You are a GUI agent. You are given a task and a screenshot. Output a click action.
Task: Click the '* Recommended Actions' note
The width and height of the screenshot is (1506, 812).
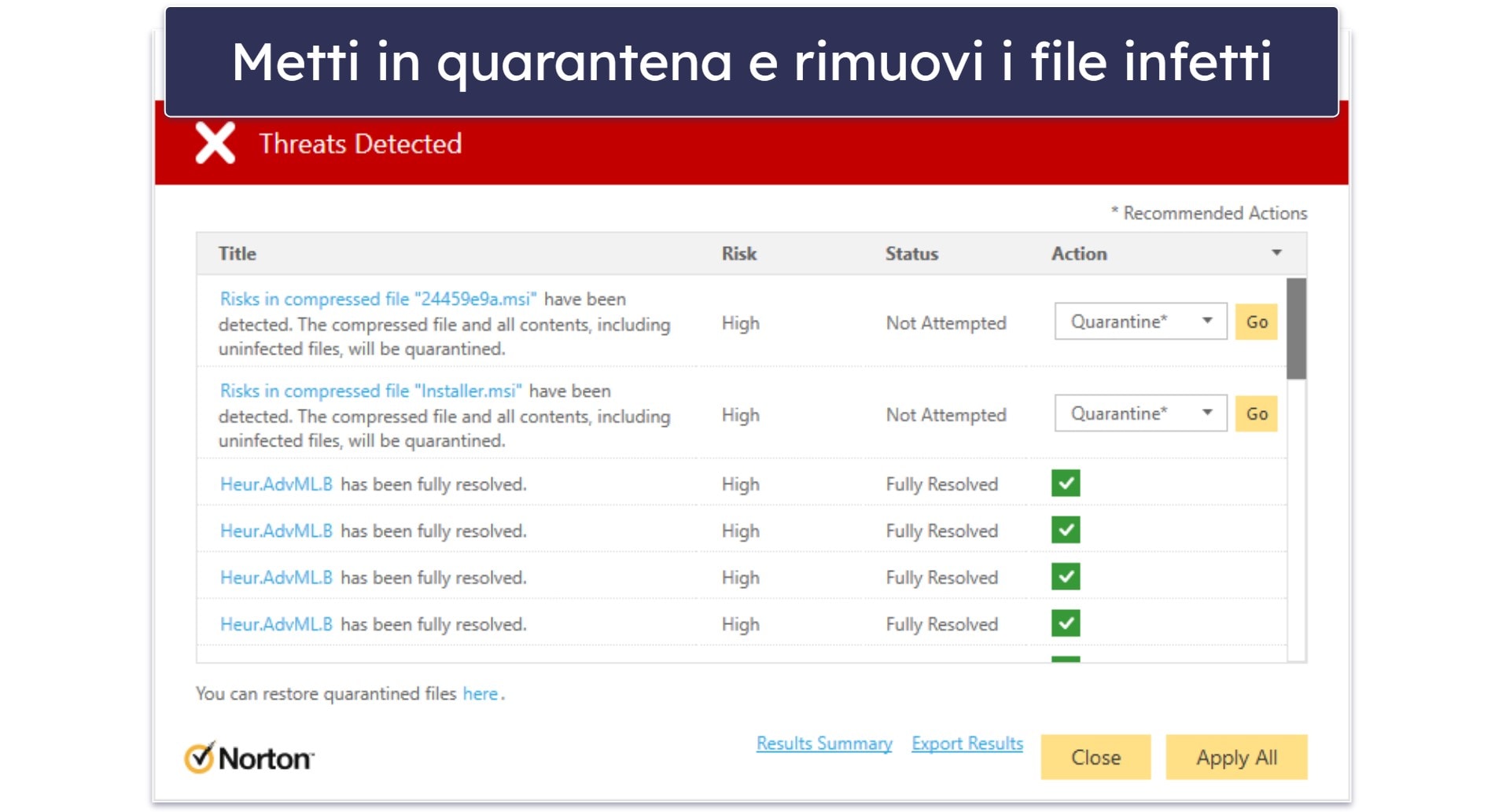click(1209, 213)
